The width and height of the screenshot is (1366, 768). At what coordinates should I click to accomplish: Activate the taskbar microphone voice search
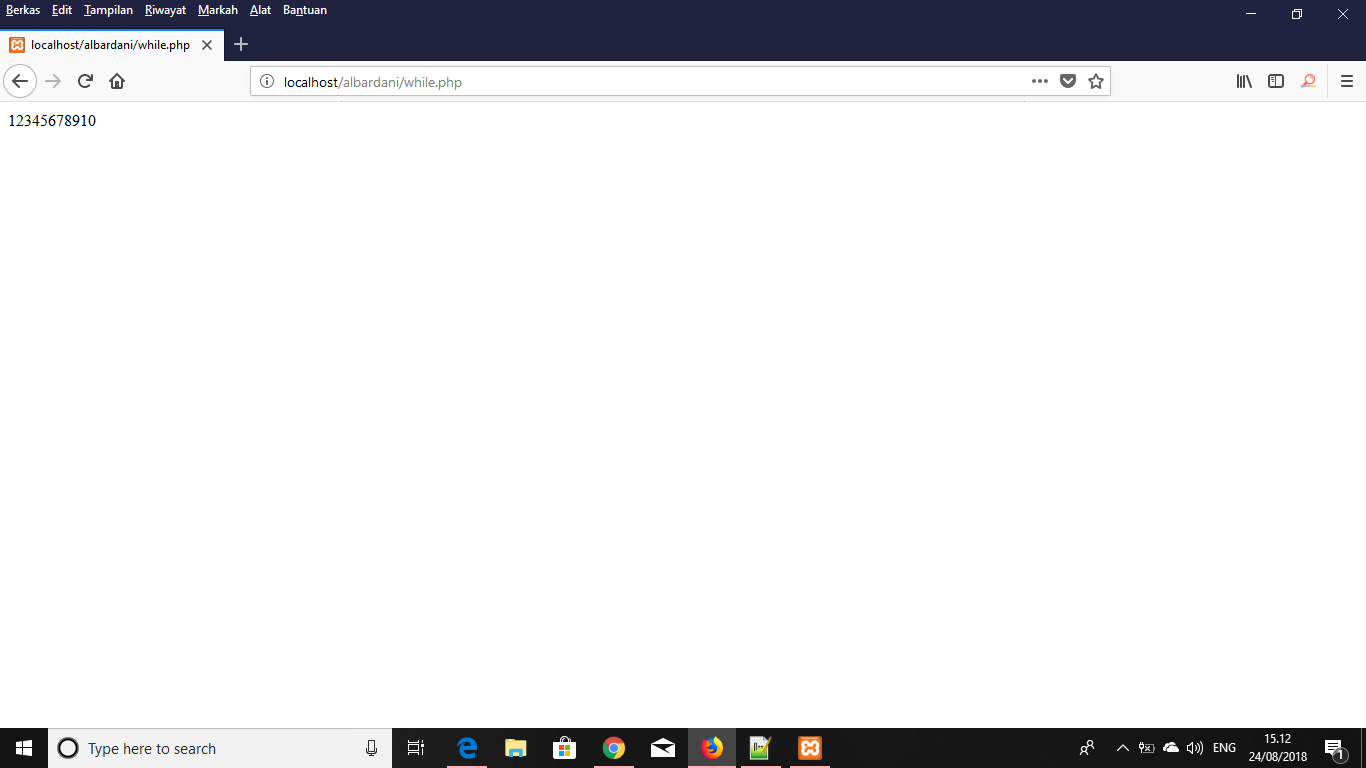coord(372,748)
